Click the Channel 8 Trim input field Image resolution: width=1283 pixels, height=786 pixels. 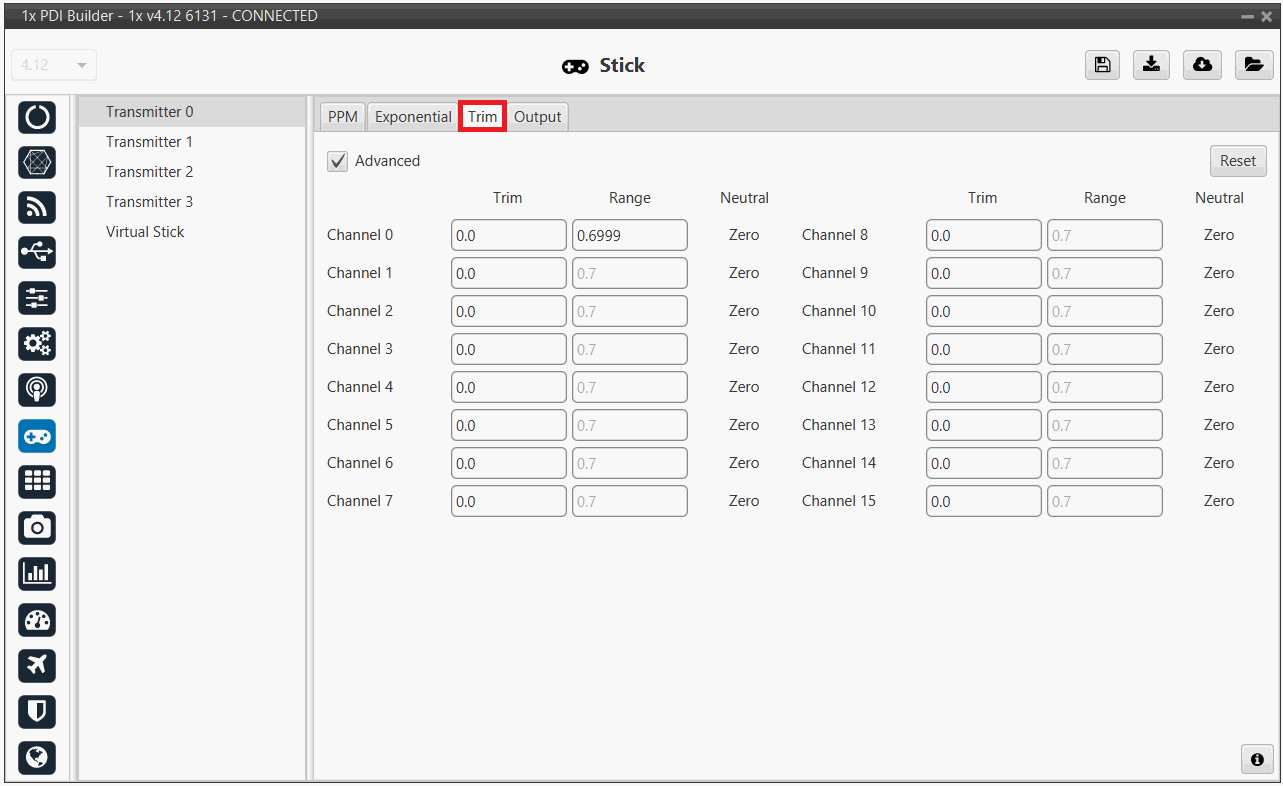(x=983, y=236)
